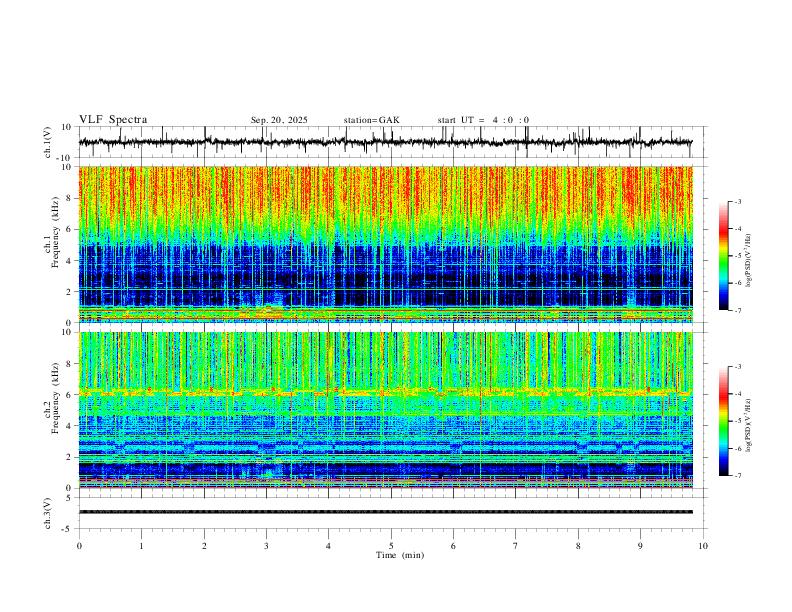
Task: Click the time axis tick label '10'
Action: pyautogui.click(x=703, y=546)
